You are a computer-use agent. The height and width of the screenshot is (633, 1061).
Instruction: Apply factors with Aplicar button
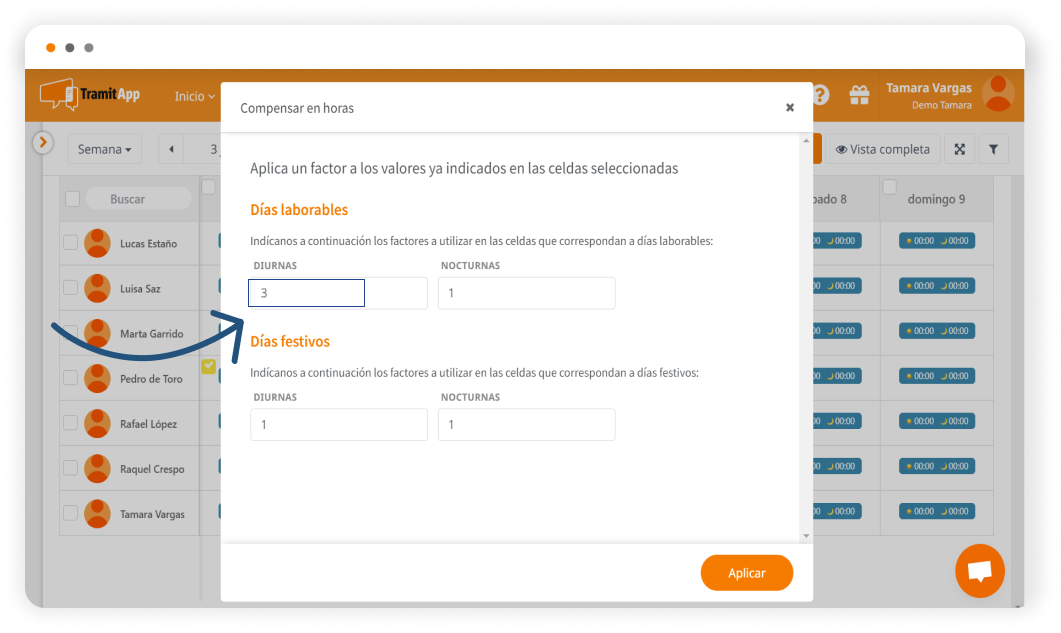[746, 573]
